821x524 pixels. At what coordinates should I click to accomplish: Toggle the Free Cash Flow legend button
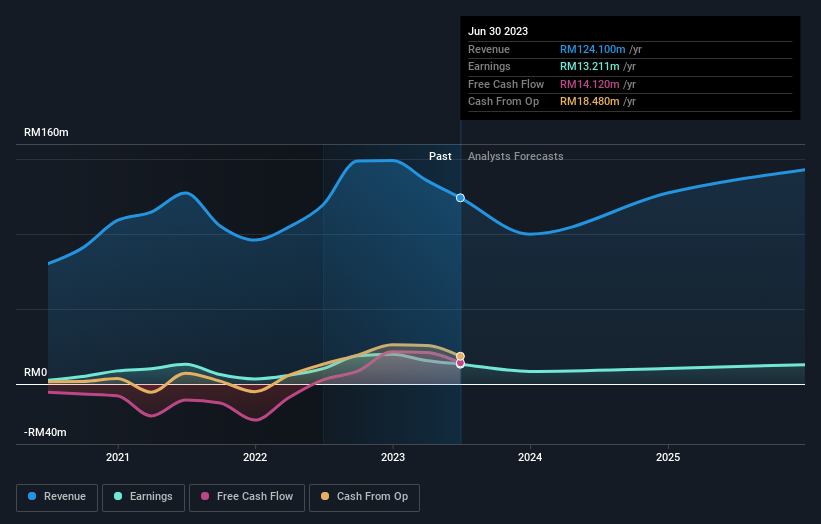pos(247,497)
